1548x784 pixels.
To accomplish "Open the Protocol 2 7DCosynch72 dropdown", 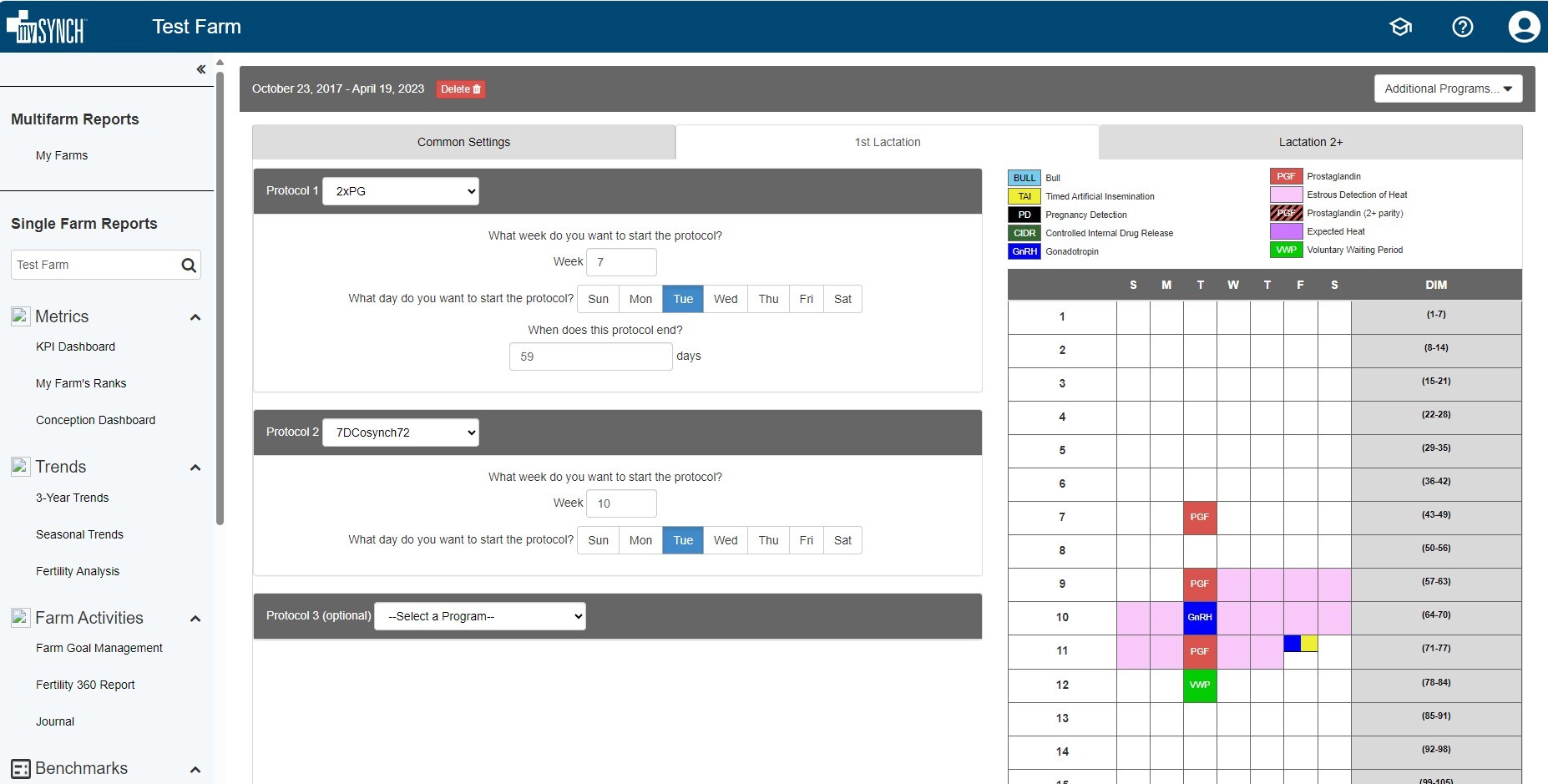I will [x=401, y=432].
